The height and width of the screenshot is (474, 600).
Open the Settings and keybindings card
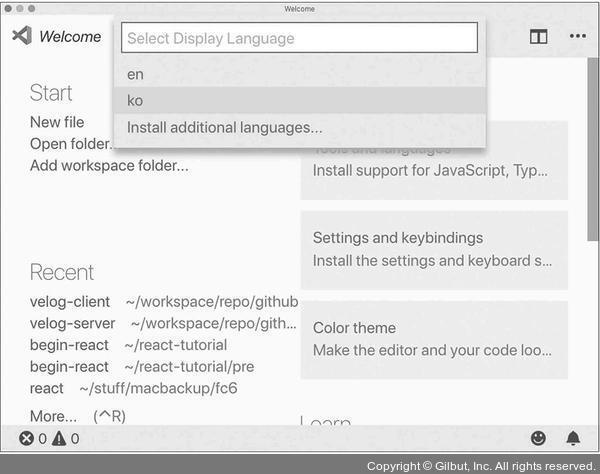point(434,250)
